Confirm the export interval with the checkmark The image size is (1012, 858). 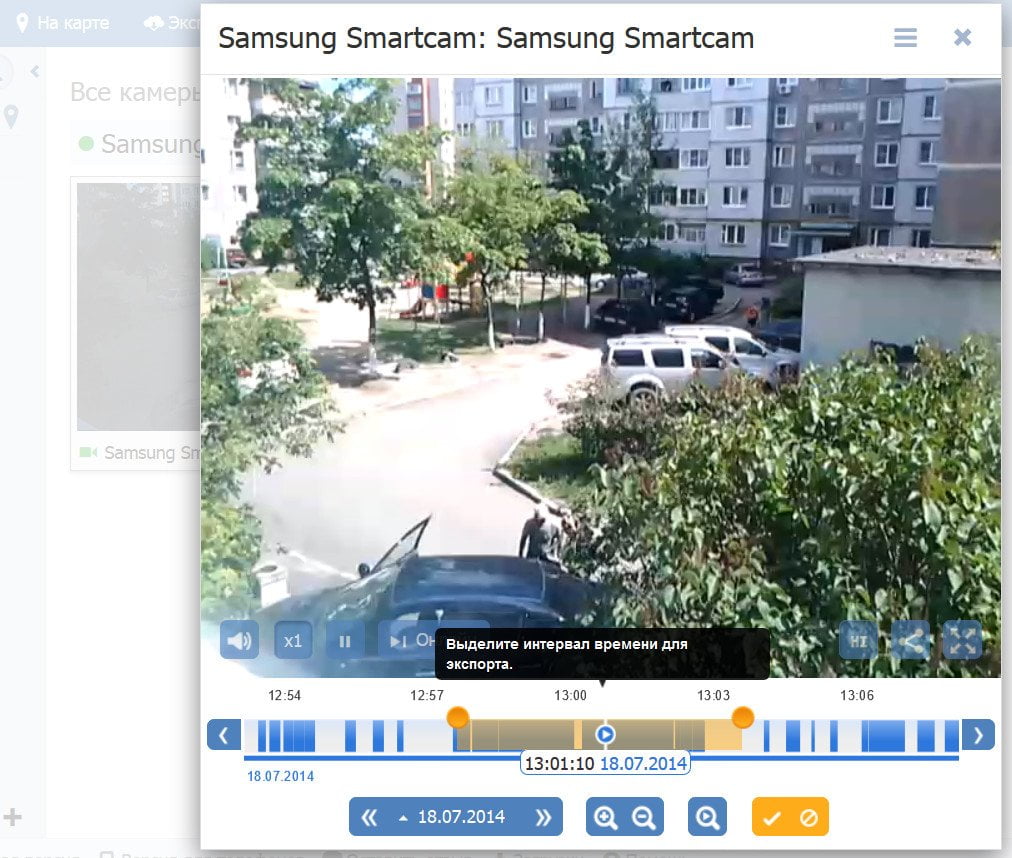(x=771, y=817)
